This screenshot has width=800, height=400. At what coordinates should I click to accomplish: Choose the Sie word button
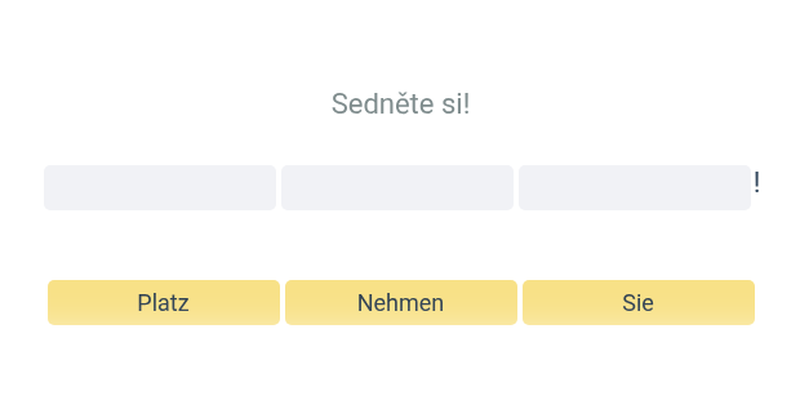638,303
